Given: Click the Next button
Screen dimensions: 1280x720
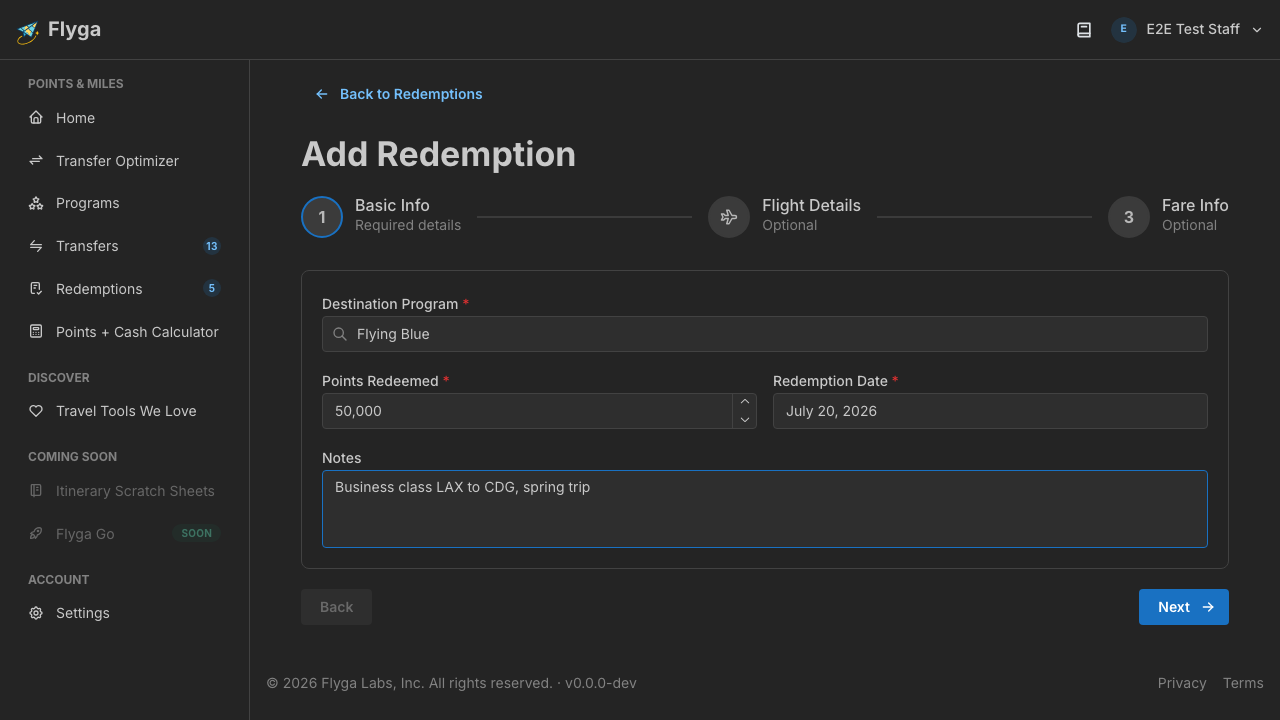Looking at the screenshot, I should tap(1184, 607).
